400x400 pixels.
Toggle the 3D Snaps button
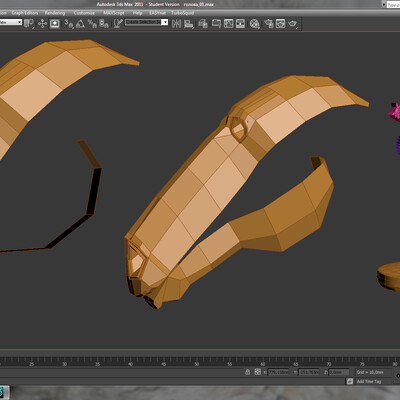click(x=69, y=23)
